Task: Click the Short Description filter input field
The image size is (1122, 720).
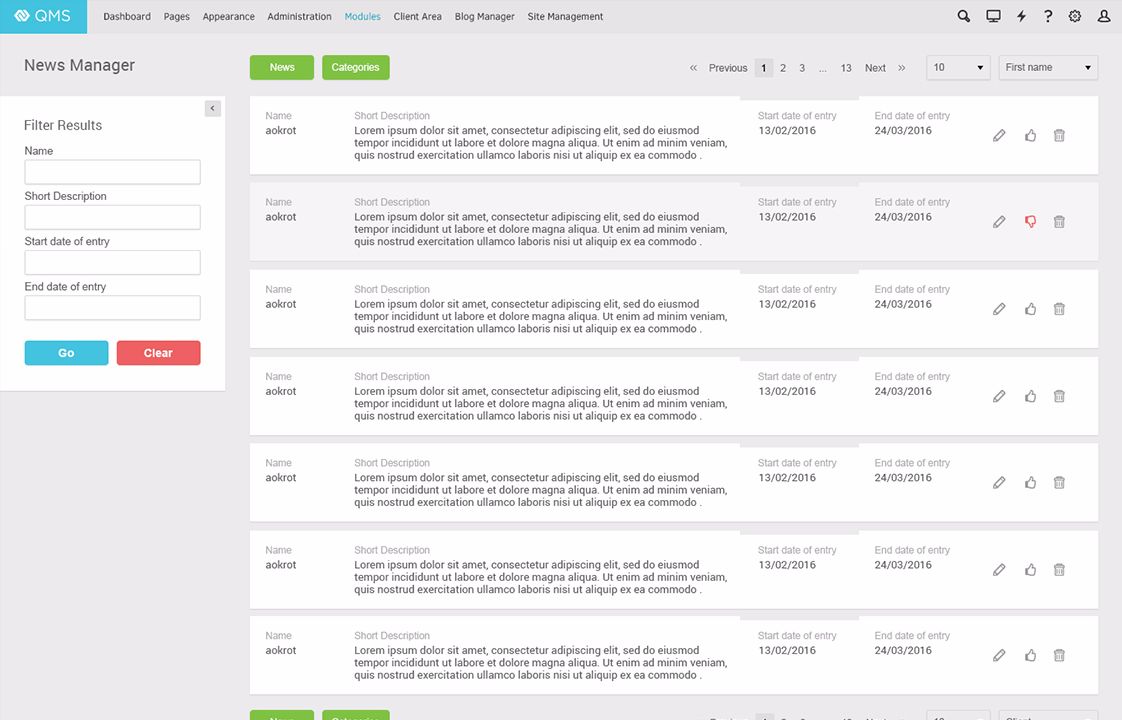Action: click(x=112, y=217)
